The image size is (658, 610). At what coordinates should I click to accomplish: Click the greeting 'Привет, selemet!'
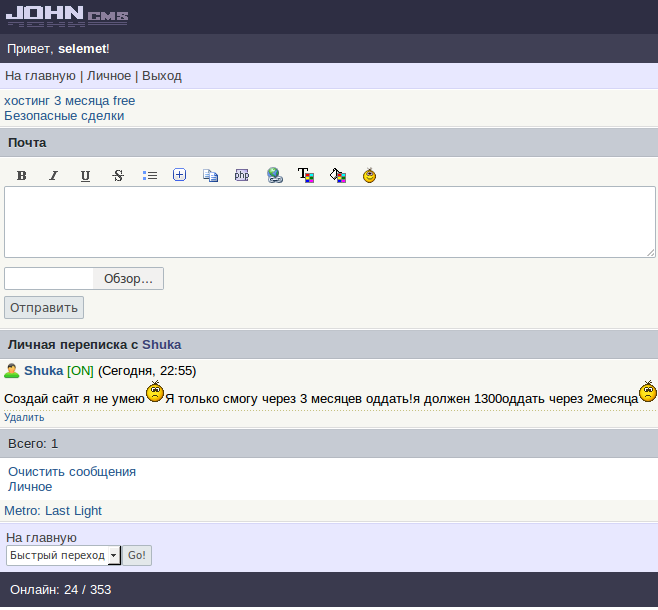coord(58,49)
